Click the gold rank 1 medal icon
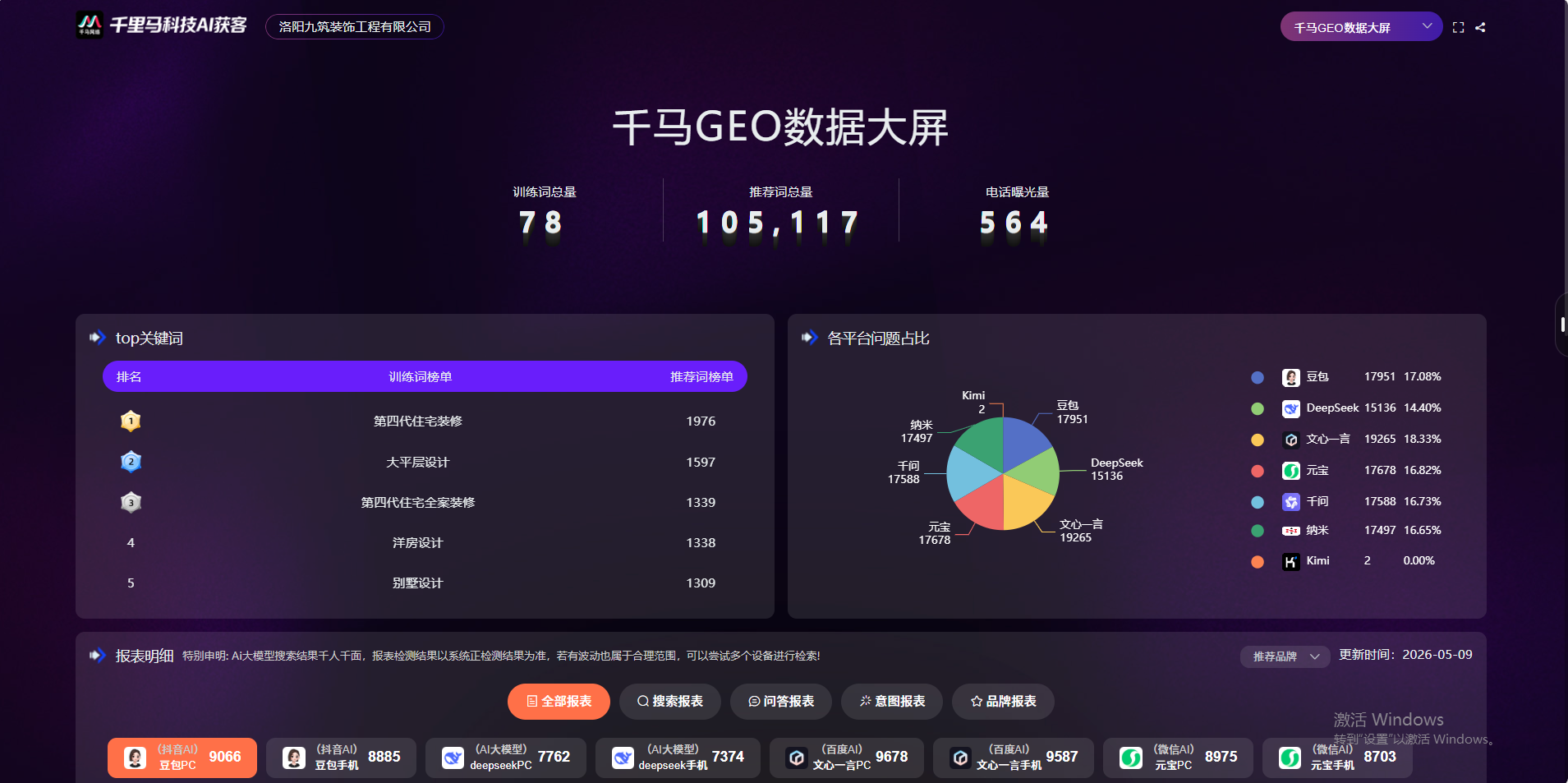This screenshot has width=1568, height=783. click(131, 421)
